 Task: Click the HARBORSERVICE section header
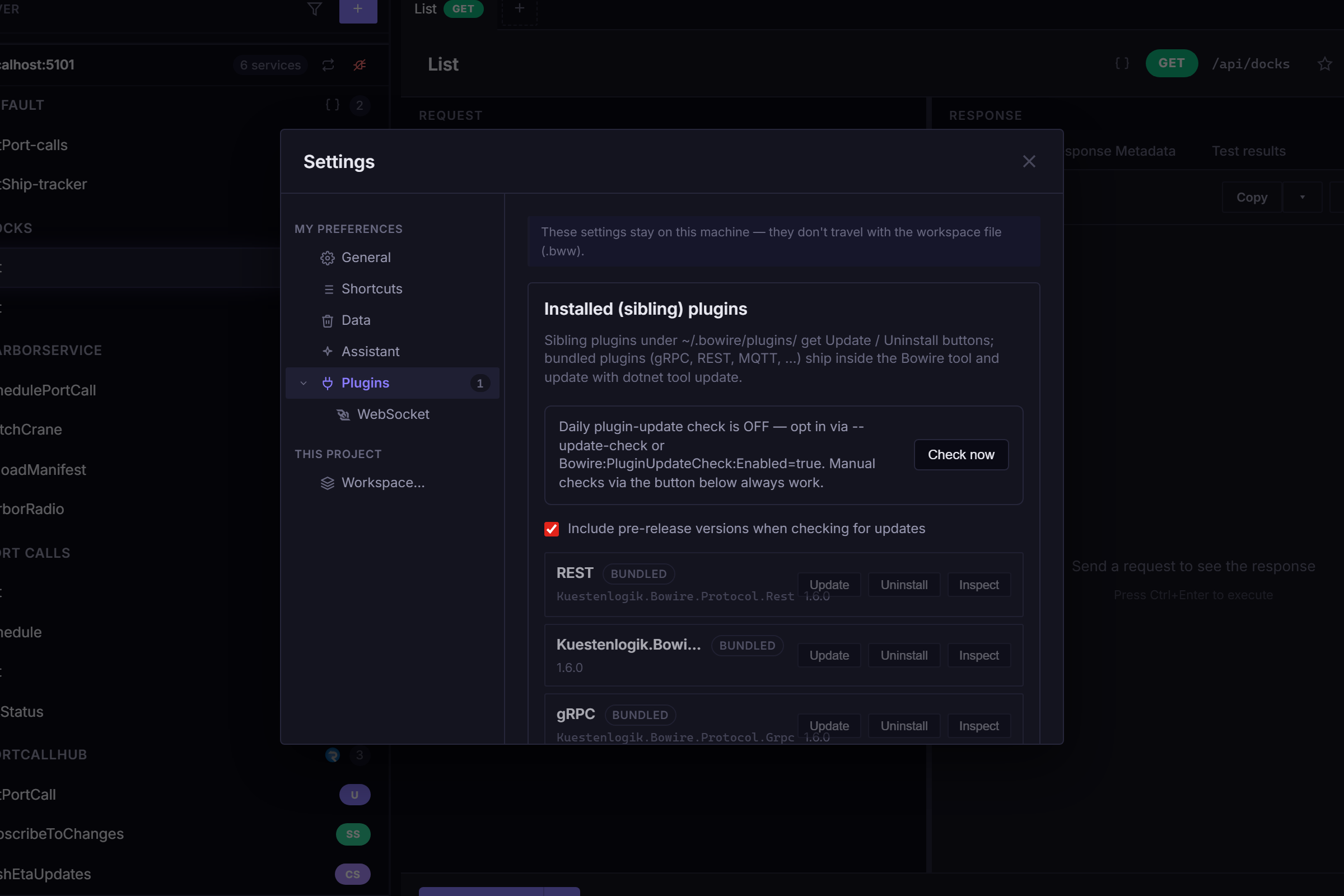(51, 351)
